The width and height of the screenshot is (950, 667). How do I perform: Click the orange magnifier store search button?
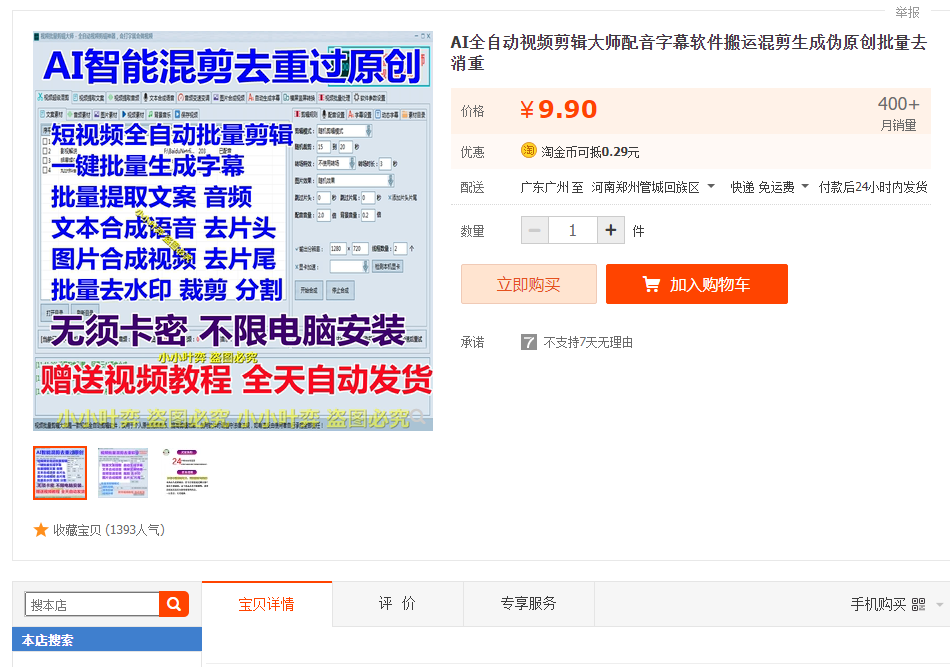[174, 604]
